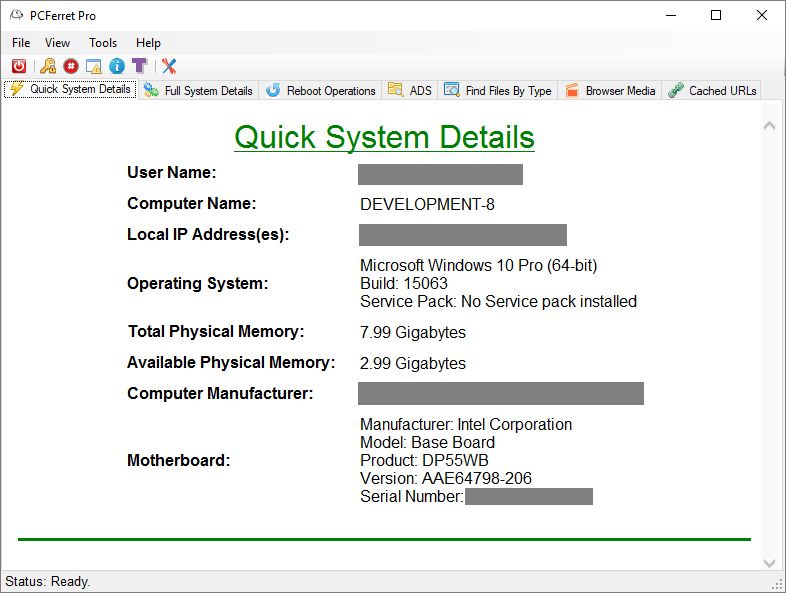Click the red hash symbol toolbar icon
This screenshot has width=786, height=593.
(71, 66)
